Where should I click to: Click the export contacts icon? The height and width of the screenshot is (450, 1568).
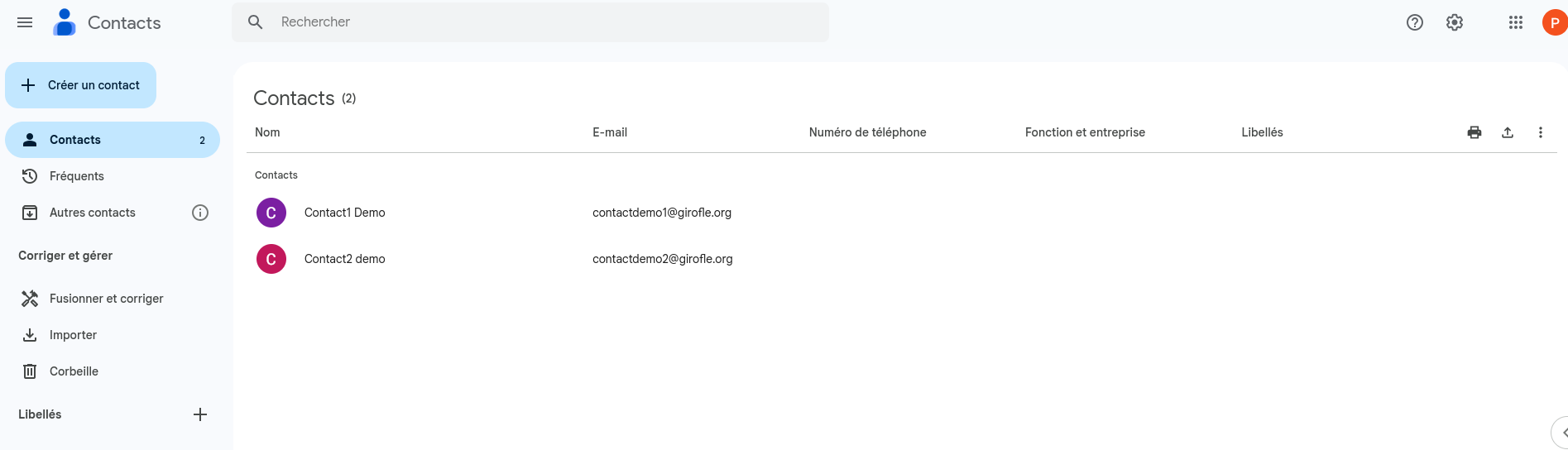click(1507, 132)
